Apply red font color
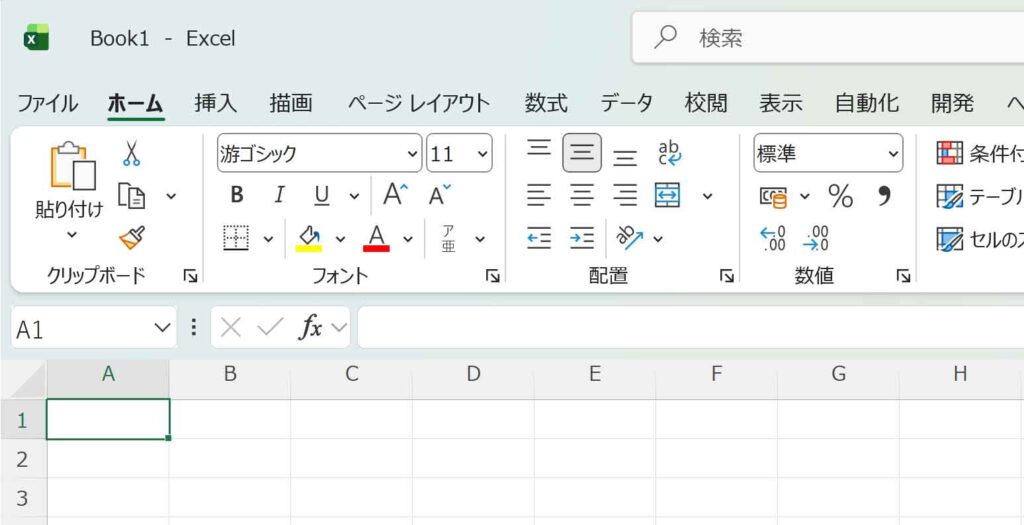Image resolution: width=1024 pixels, height=525 pixels. [x=376, y=238]
